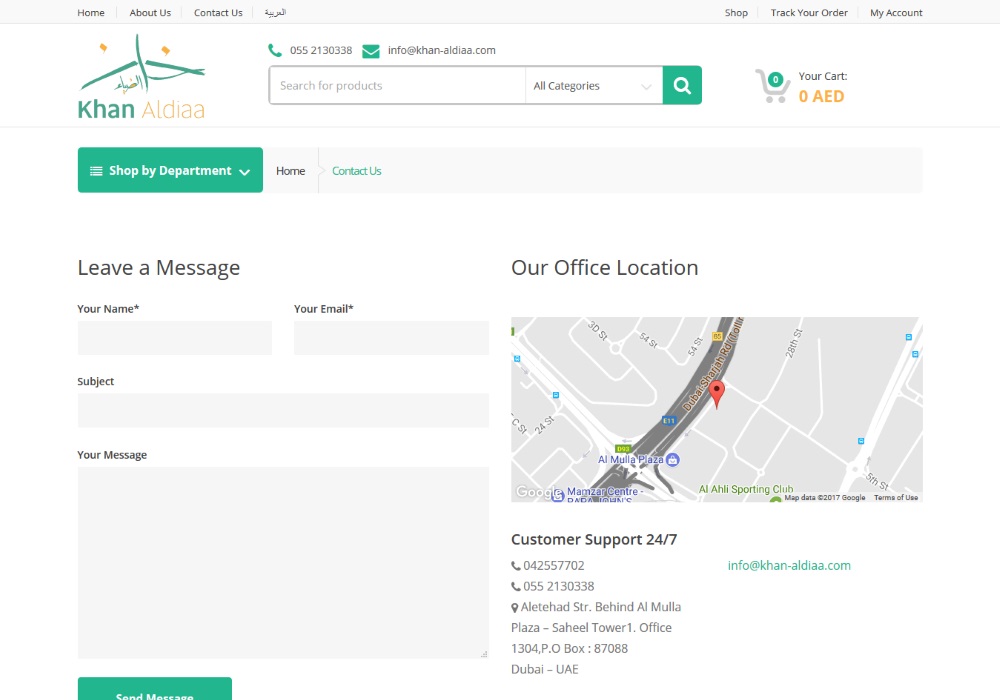This screenshot has height=700, width=1000.
Task: Click the Subject input field
Action: (283, 411)
